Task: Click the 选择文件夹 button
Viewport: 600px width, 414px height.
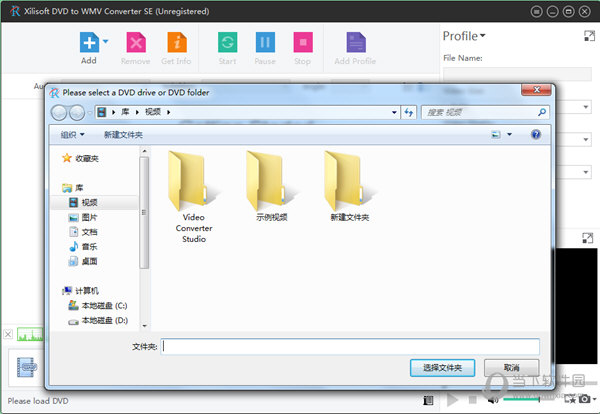Action: [442, 368]
